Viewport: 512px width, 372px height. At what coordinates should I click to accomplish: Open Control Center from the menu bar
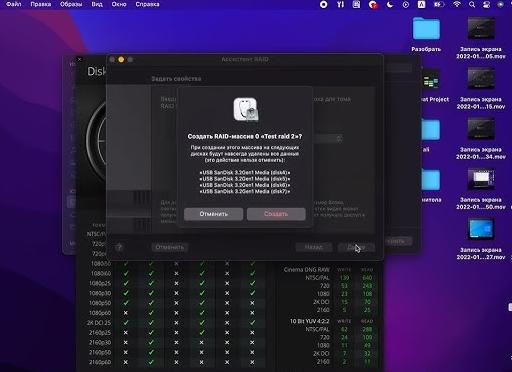coord(486,4)
